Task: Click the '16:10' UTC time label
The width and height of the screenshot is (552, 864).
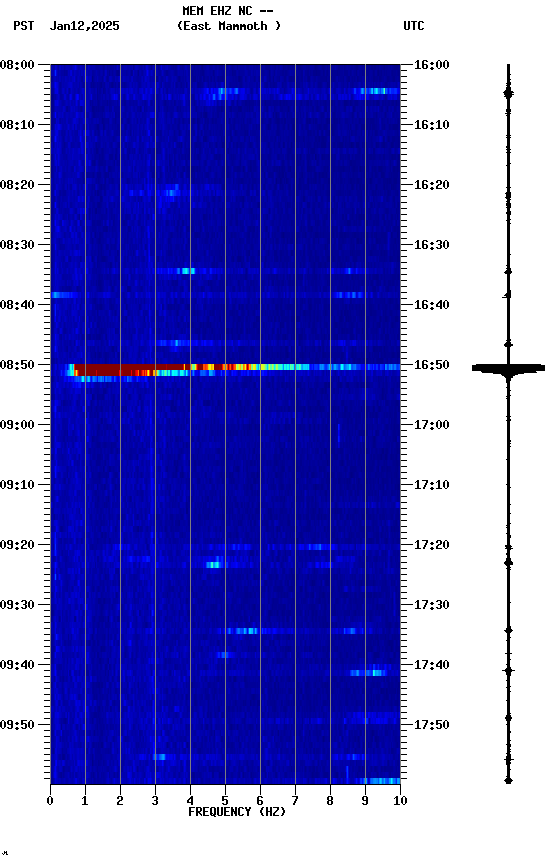Action: (432, 125)
